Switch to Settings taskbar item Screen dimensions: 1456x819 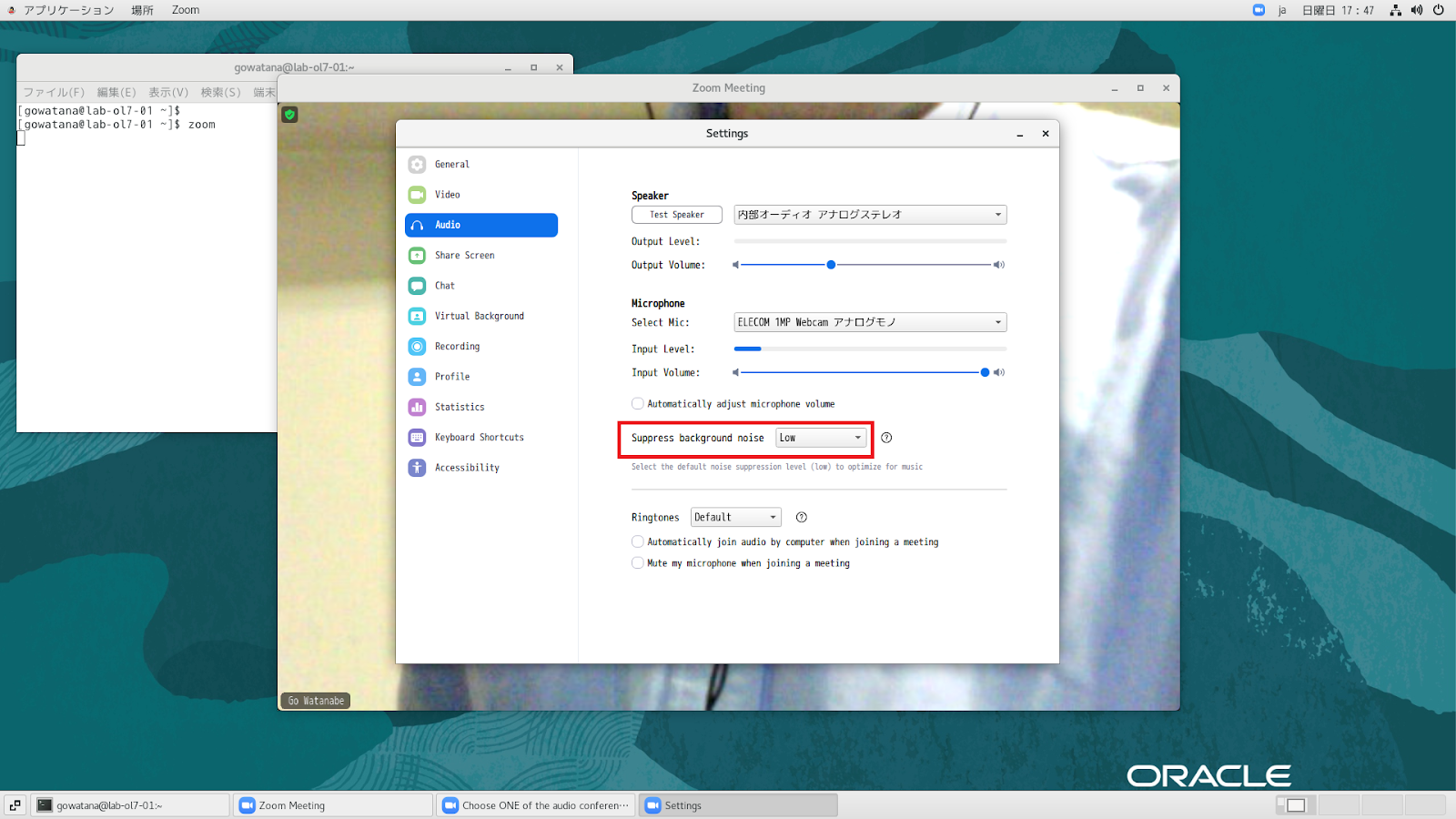[x=739, y=805]
